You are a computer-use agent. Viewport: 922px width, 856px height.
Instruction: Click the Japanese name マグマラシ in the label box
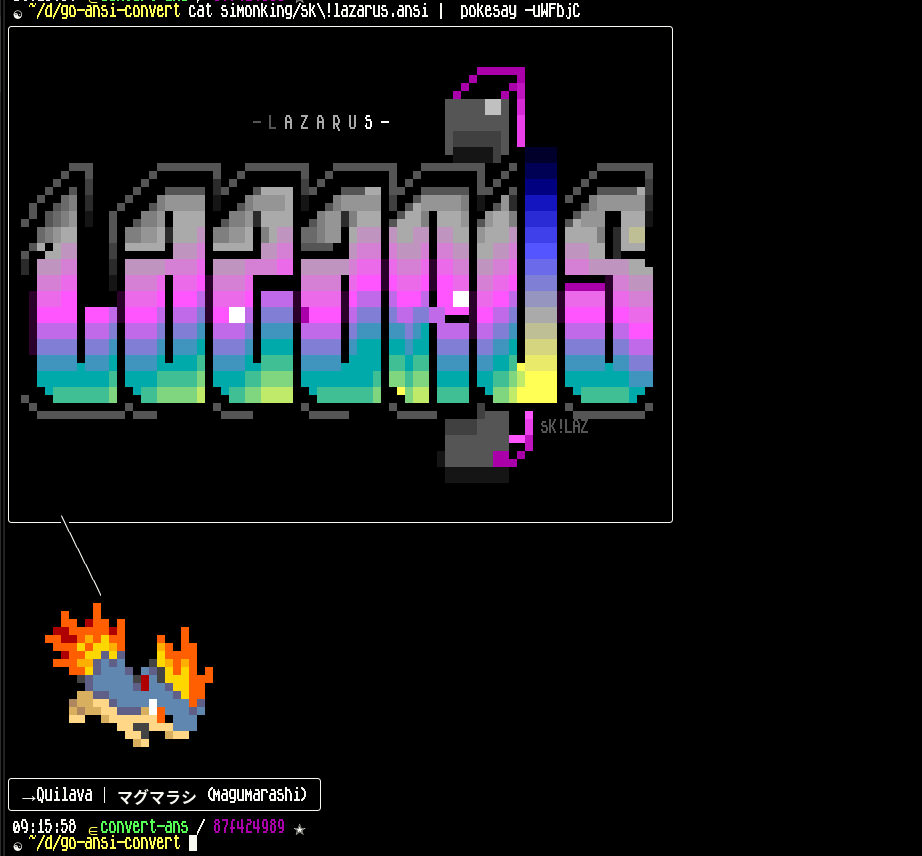(156, 796)
